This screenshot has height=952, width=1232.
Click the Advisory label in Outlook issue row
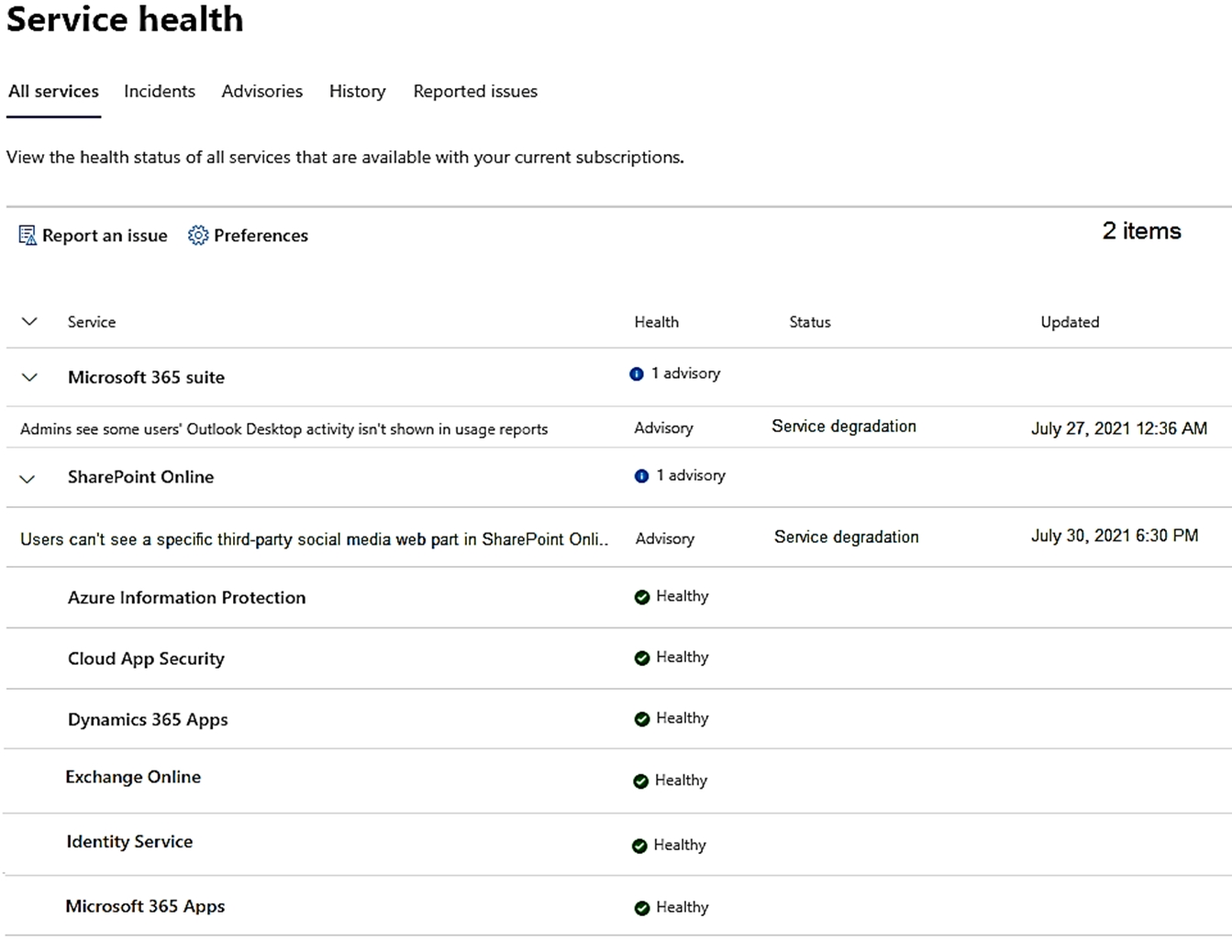(x=664, y=428)
